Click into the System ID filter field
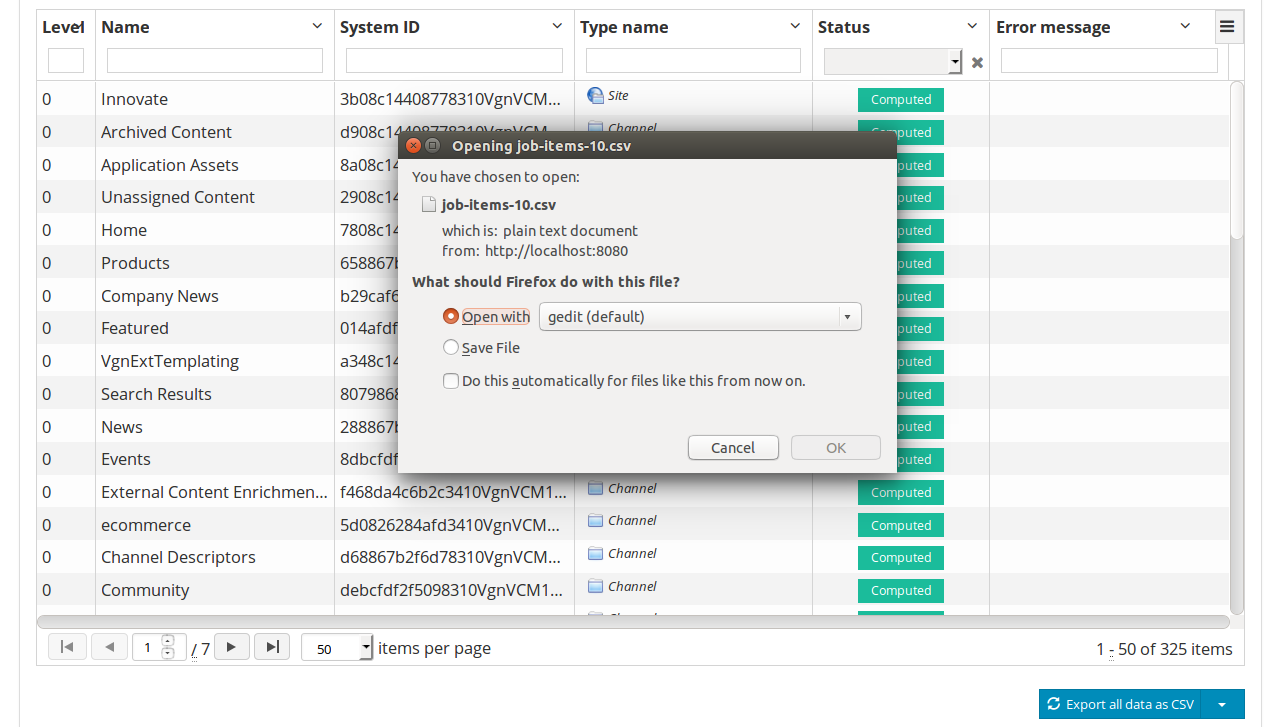1278x727 pixels. click(454, 61)
